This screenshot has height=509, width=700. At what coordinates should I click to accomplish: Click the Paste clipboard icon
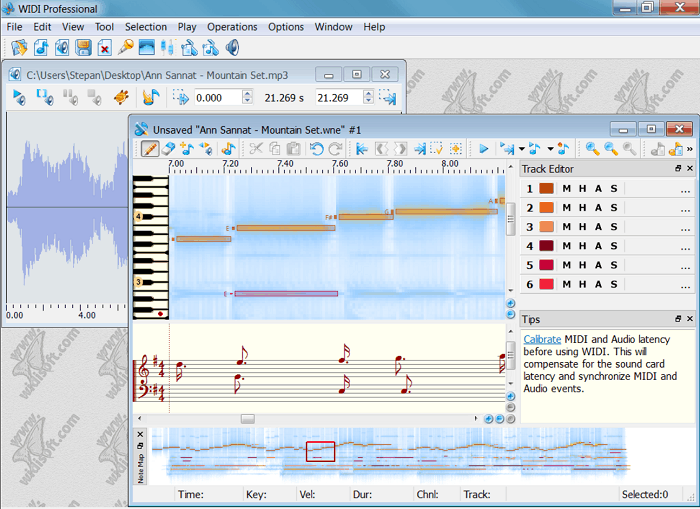(x=293, y=149)
